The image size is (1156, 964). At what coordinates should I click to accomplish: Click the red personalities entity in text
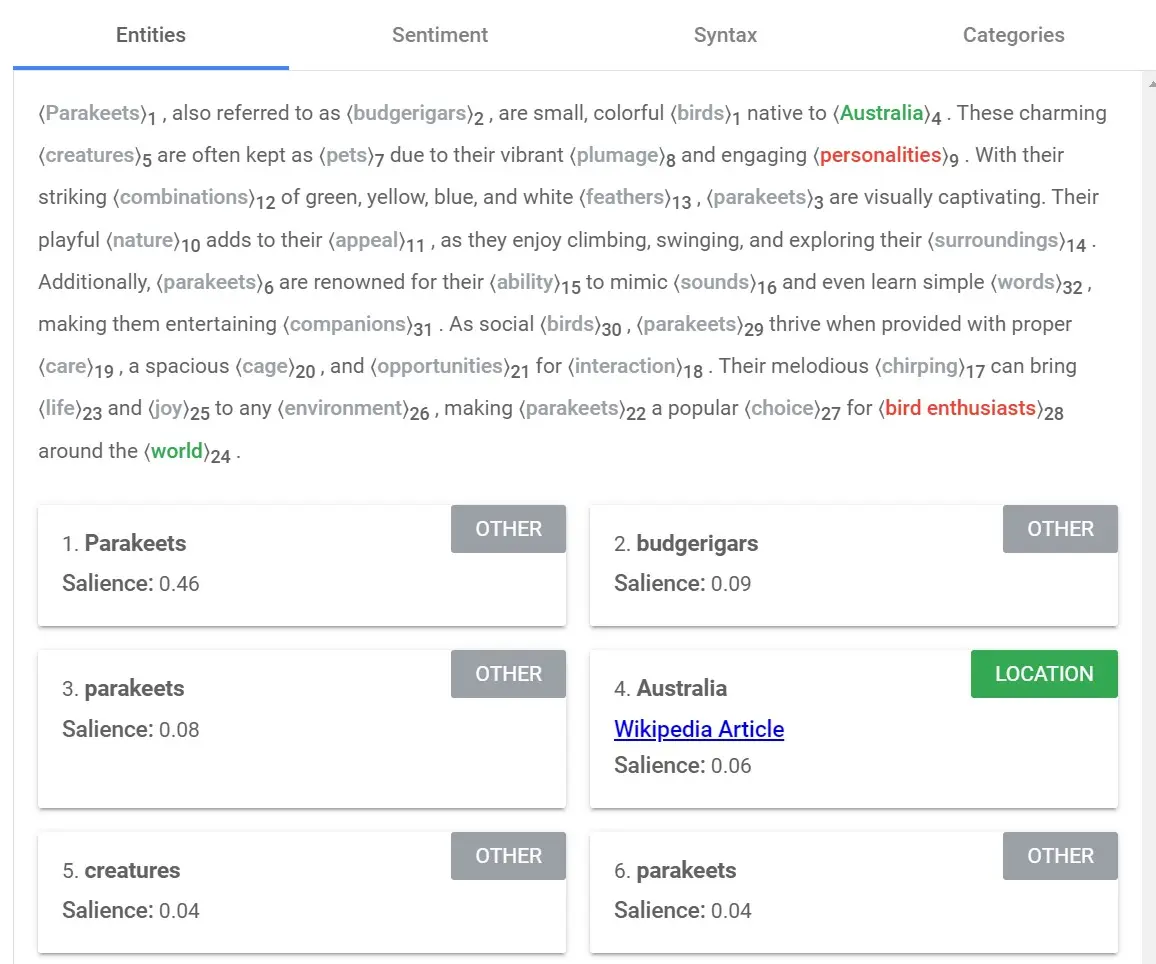(880, 155)
